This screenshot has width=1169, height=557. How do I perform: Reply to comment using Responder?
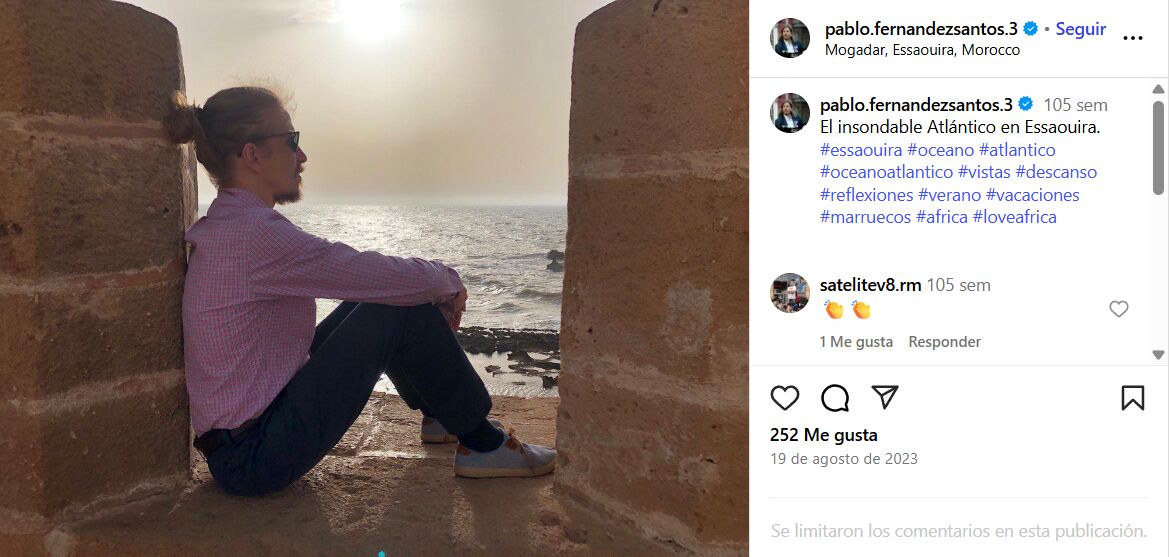(x=945, y=342)
